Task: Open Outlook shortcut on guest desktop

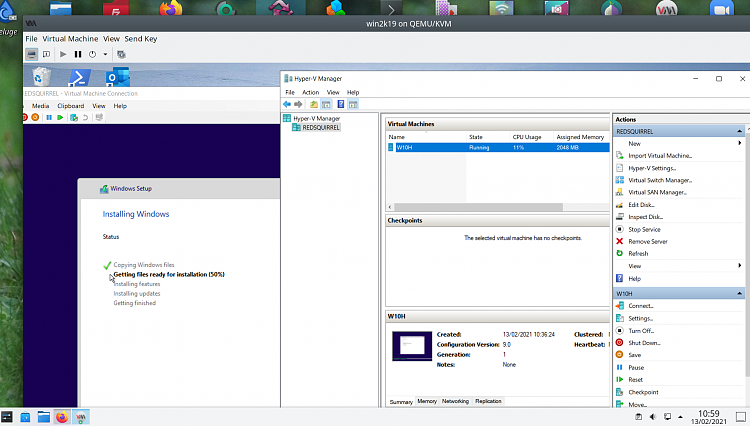Action: coord(118,77)
